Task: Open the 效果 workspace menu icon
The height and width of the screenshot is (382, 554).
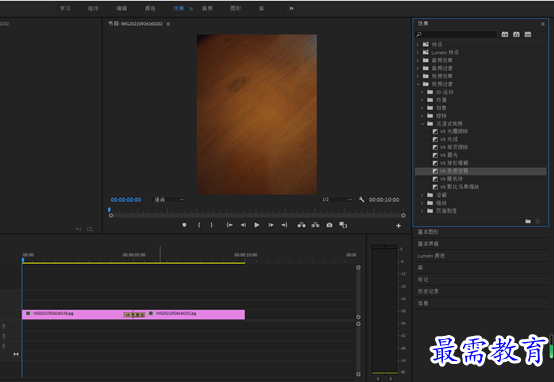Action: (191, 9)
